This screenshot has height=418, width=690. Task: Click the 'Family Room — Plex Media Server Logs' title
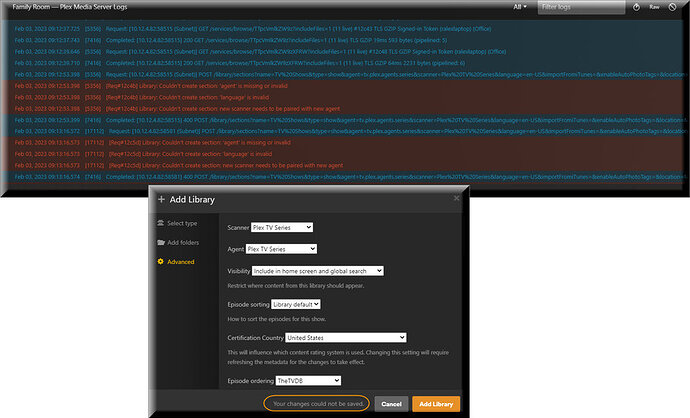pos(70,7)
